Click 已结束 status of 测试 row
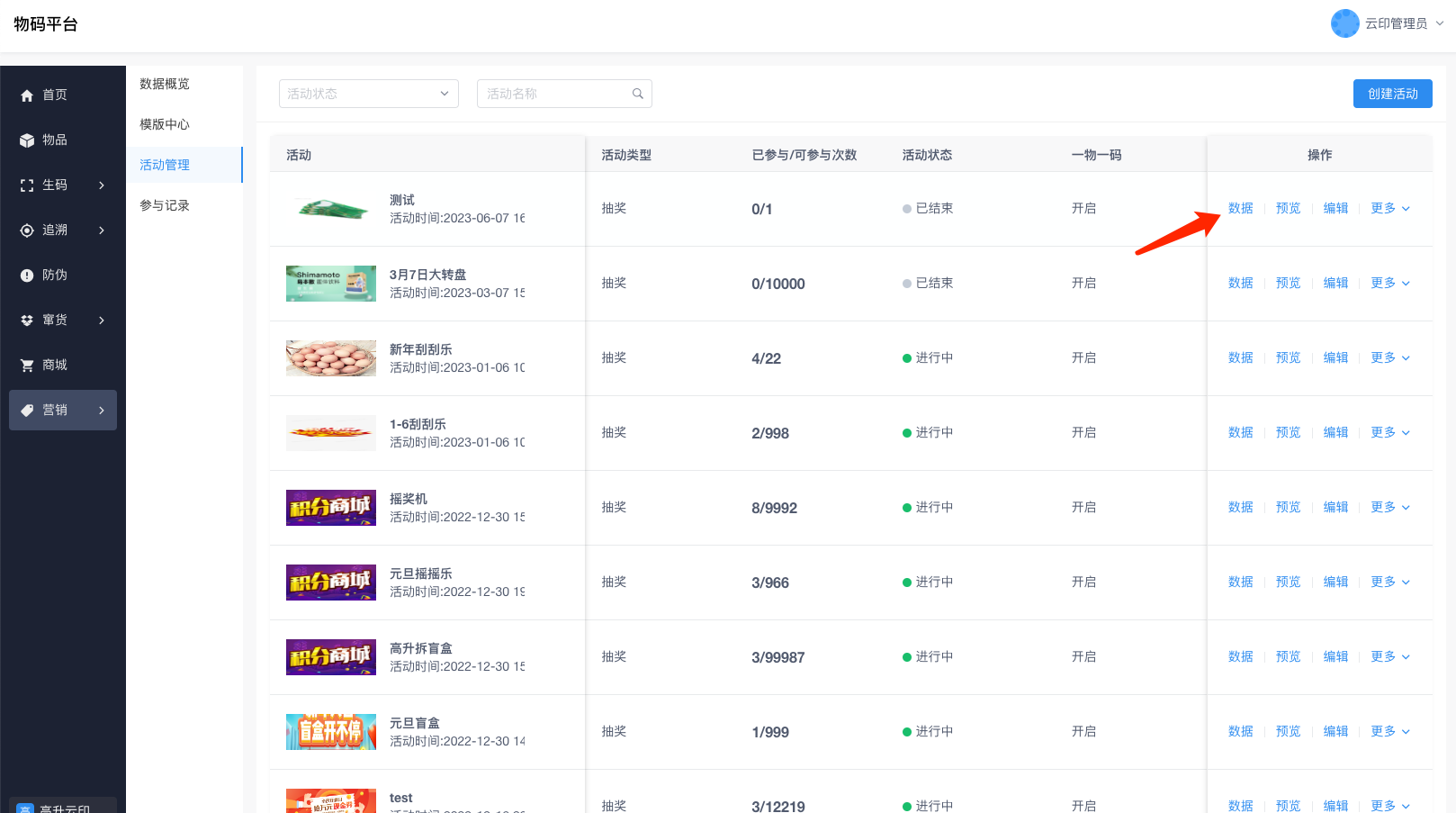Screen dimensions: 1456x813 click(x=928, y=208)
